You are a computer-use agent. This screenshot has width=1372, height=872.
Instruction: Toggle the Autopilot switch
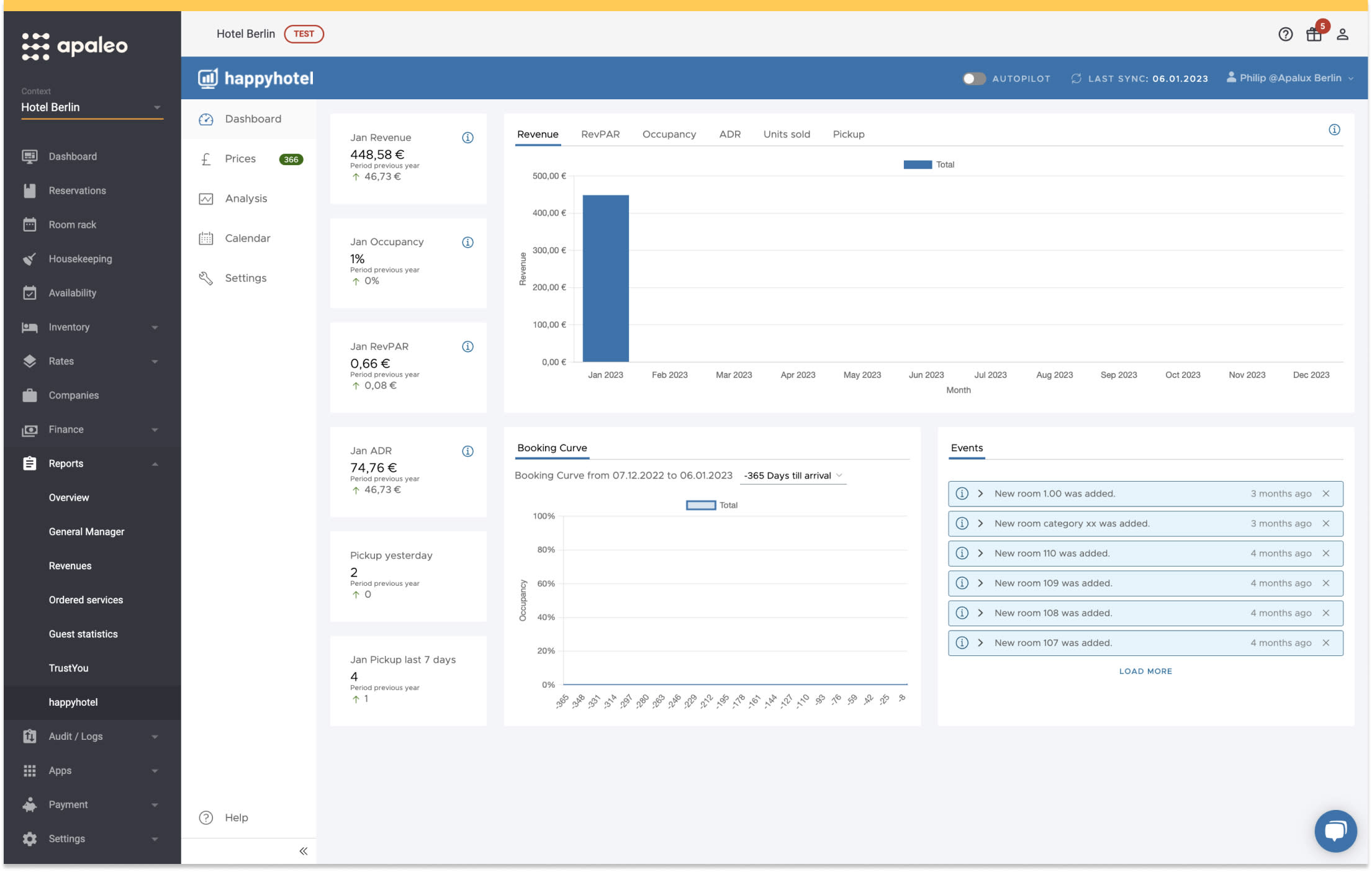coord(973,79)
